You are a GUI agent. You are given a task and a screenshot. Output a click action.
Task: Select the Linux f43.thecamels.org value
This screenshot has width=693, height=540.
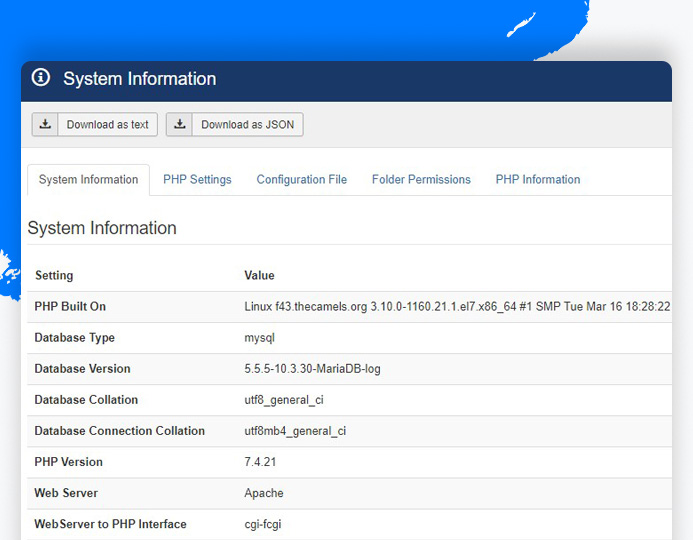(x=457, y=307)
